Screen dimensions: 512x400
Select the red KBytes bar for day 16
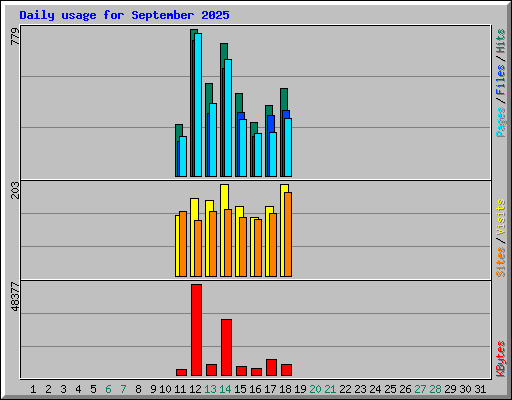[x=256, y=372]
